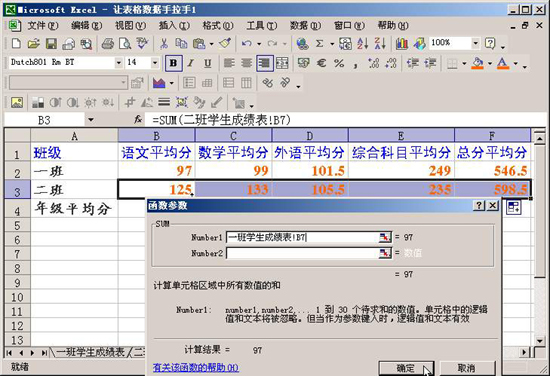Viewport: 550px width, 376px height.
Task: Cut selection with the scissors icon
Action: (163, 43)
